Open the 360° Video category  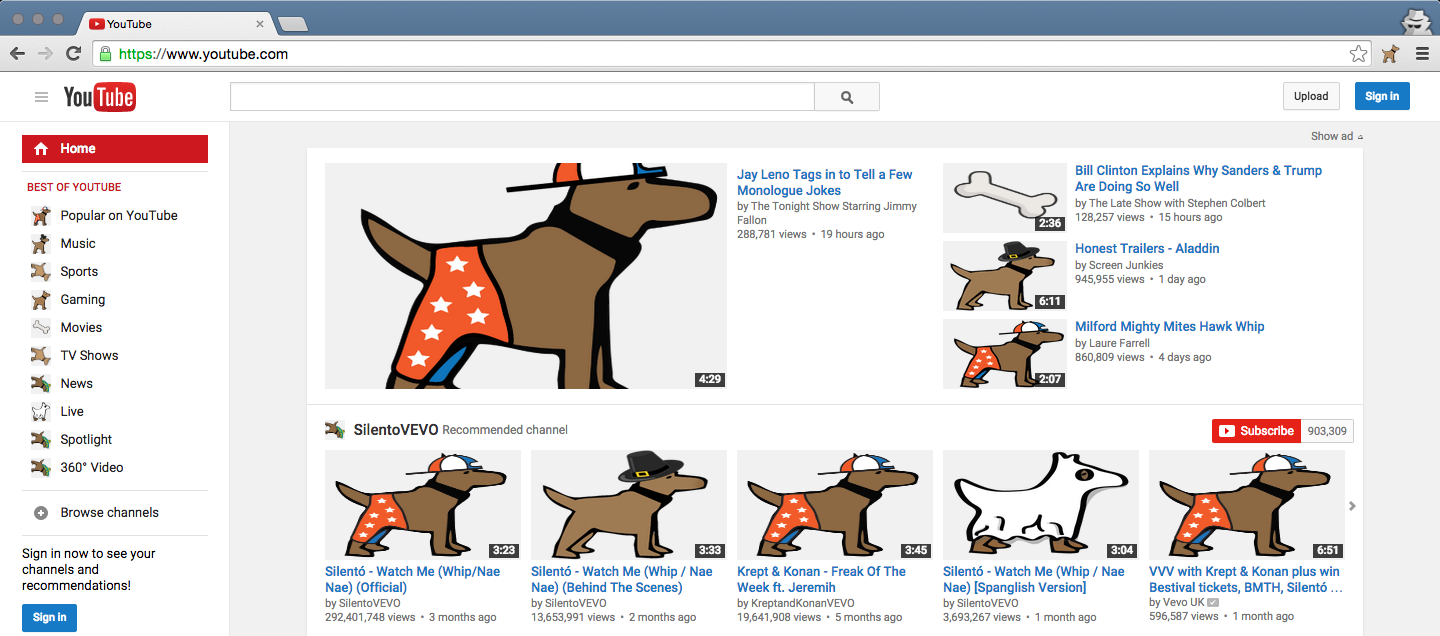(x=92, y=467)
